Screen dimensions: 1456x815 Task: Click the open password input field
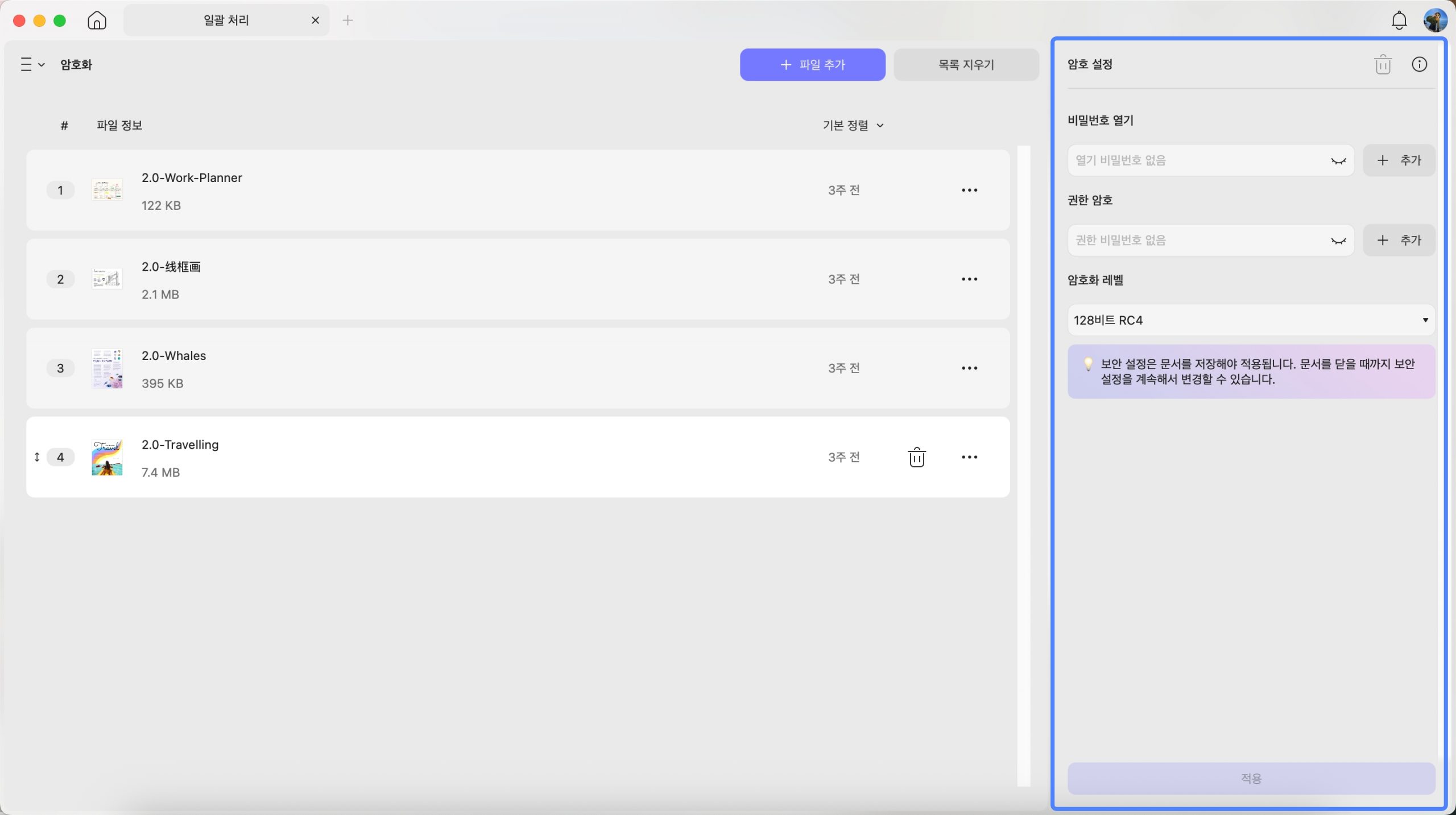tap(1210, 160)
